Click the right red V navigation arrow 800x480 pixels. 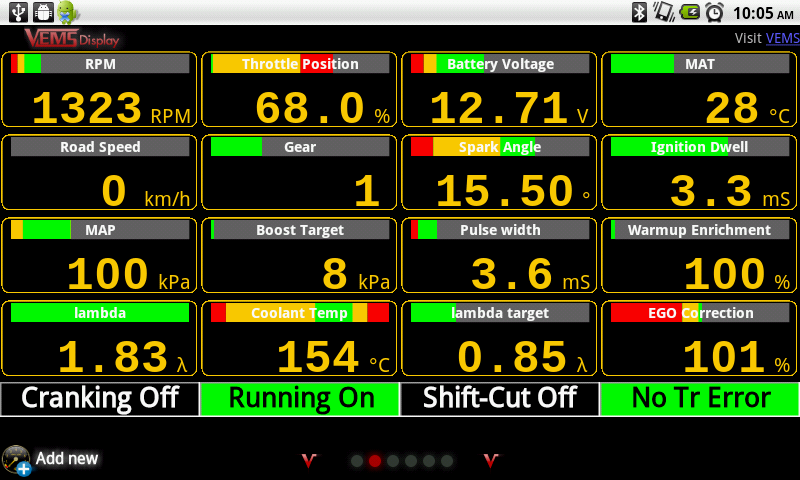490,461
